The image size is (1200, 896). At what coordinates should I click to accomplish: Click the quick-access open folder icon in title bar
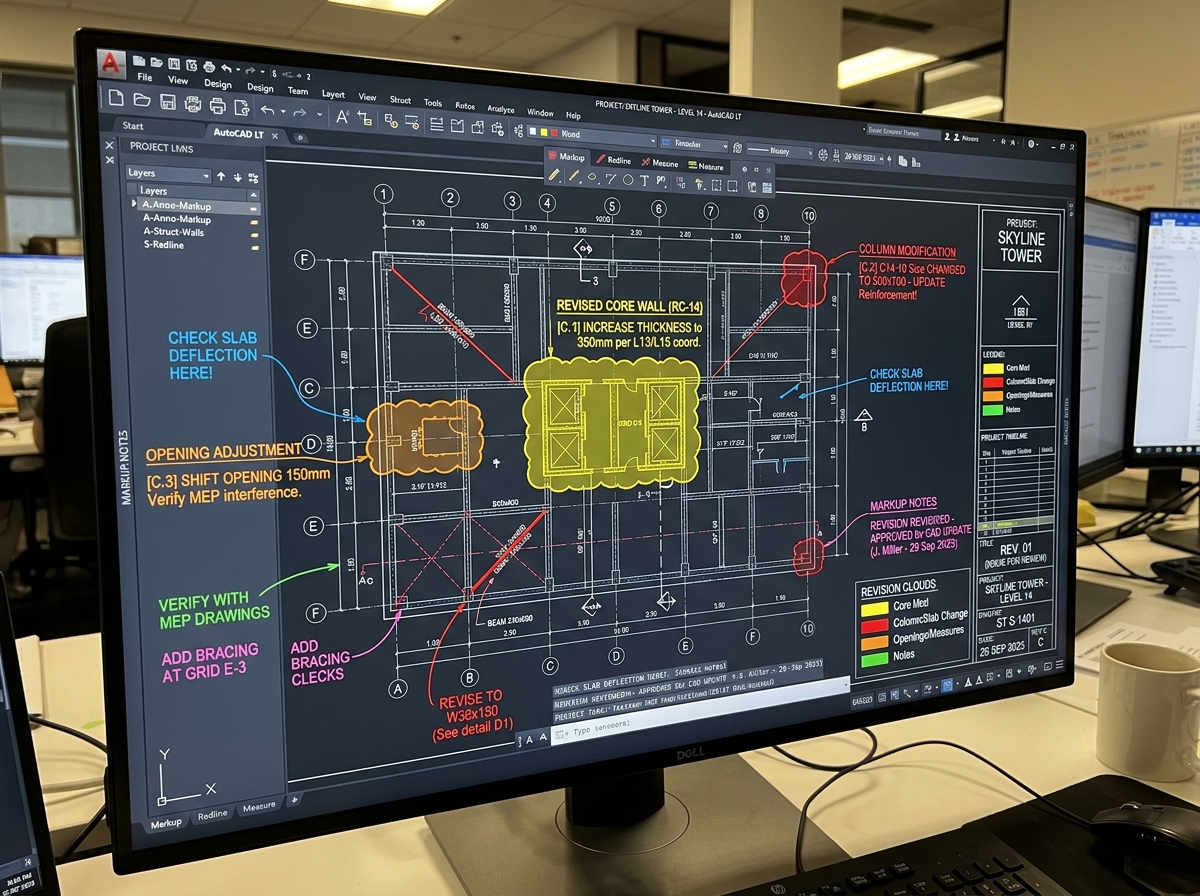(156, 61)
